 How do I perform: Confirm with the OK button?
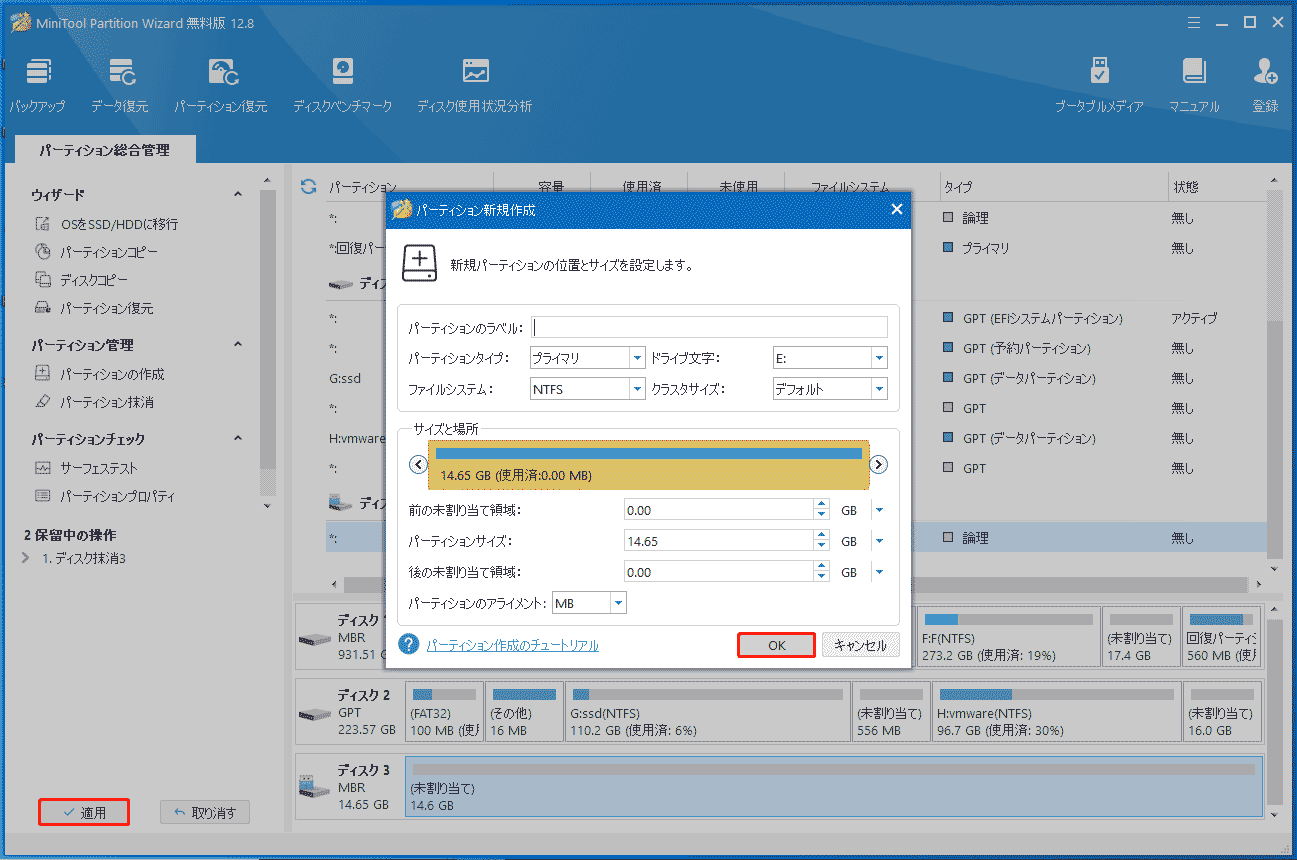point(777,645)
